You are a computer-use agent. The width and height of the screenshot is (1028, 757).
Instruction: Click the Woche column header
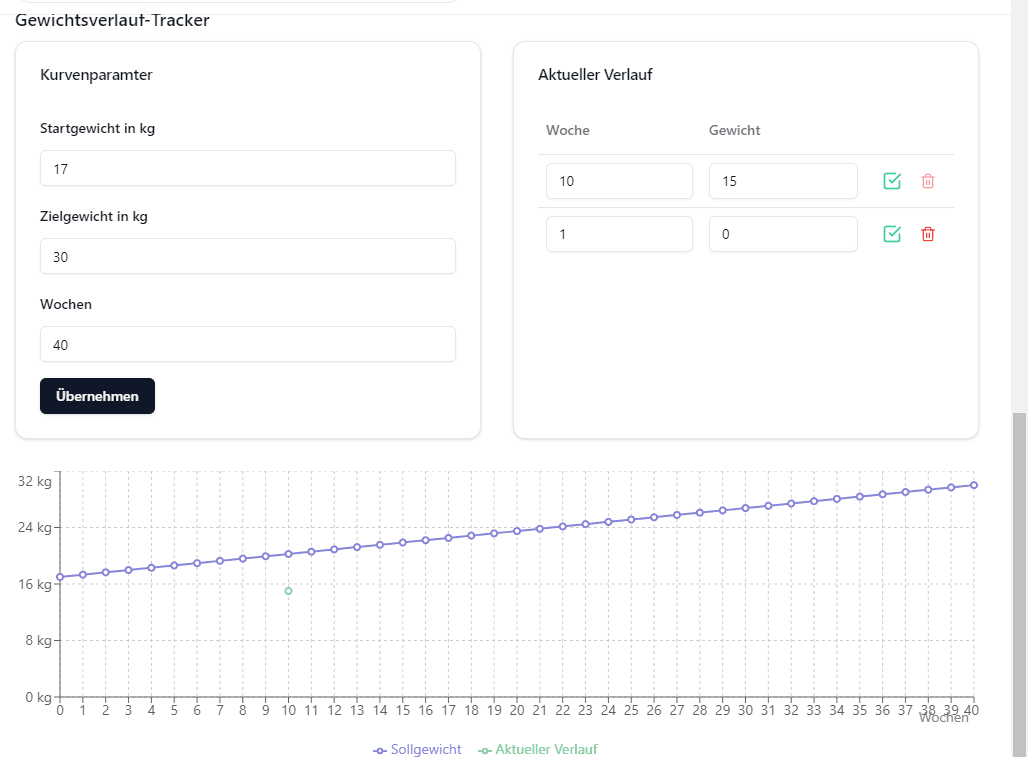coord(568,130)
